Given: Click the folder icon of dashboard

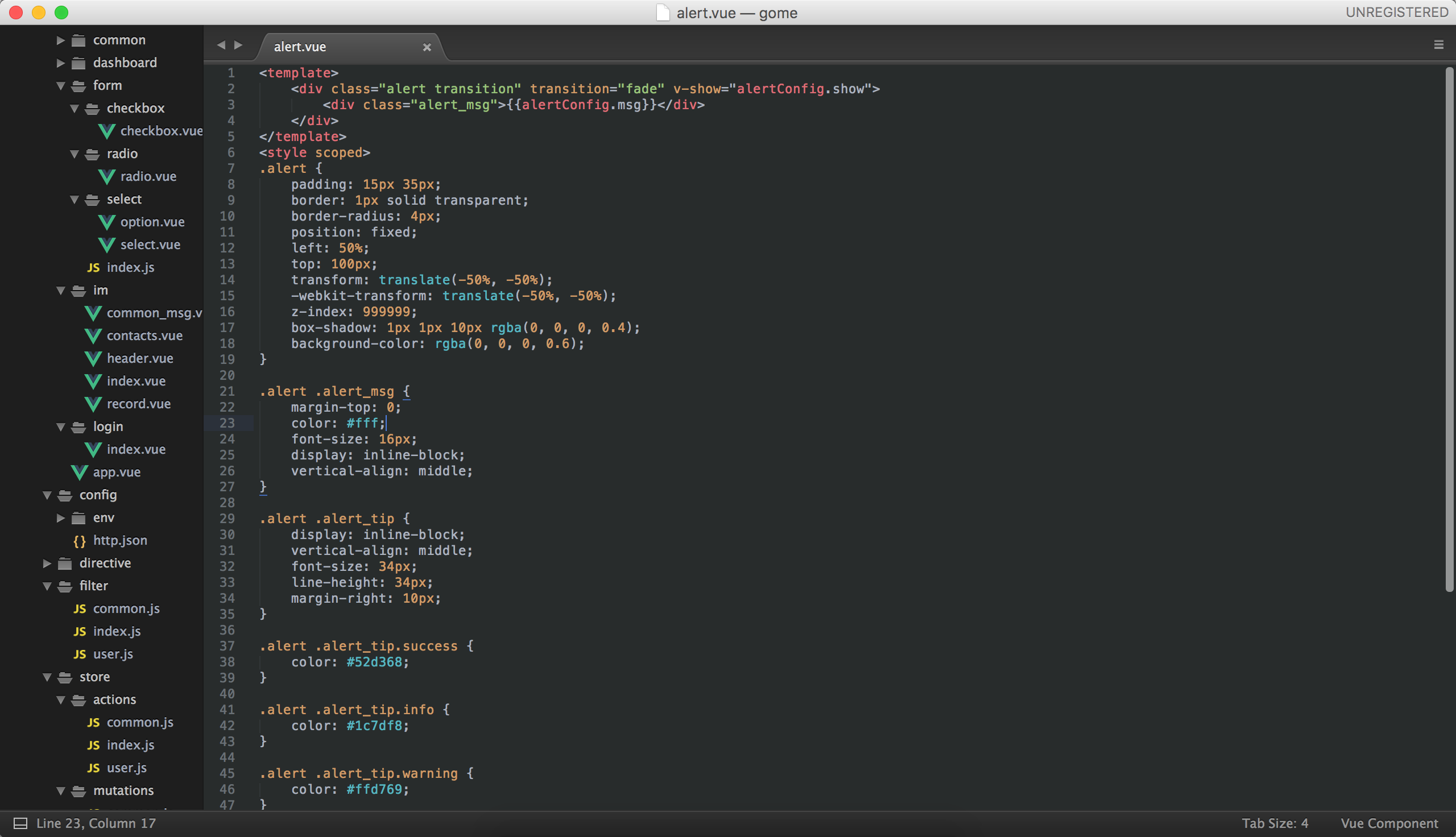Looking at the screenshot, I should point(78,63).
